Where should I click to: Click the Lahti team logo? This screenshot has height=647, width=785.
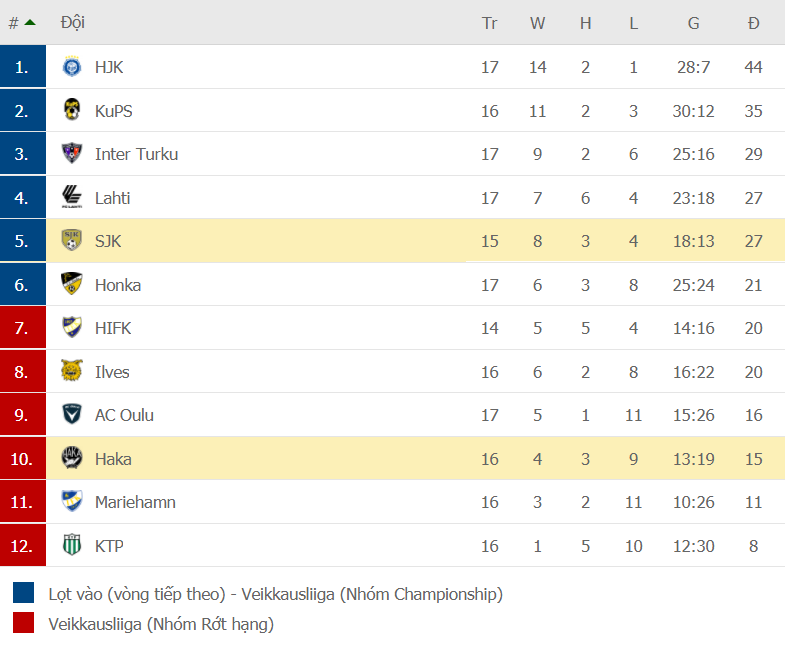coord(71,198)
